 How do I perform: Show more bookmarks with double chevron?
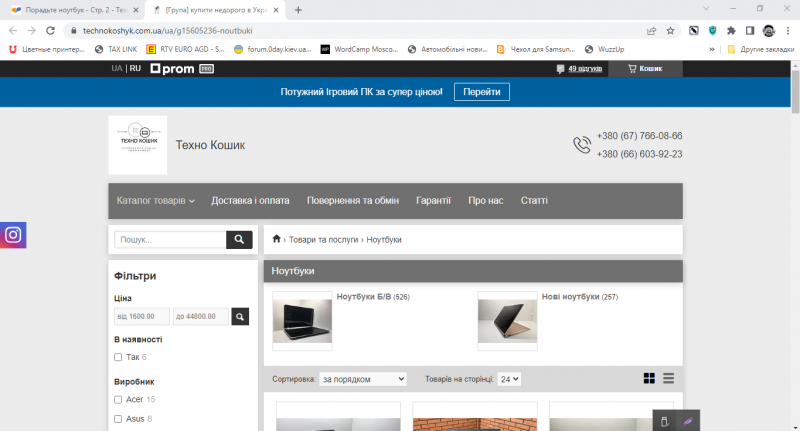pyautogui.click(x=712, y=49)
